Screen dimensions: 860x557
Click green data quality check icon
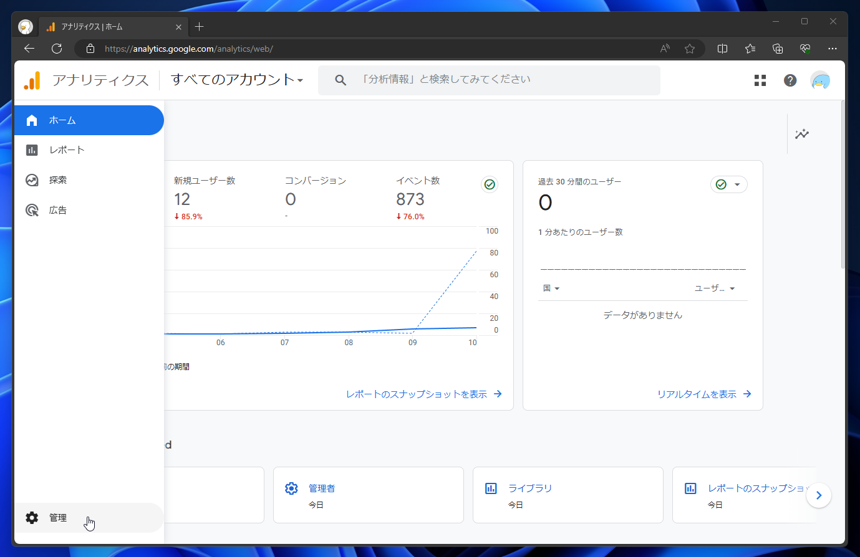click(x=489, y=185)
